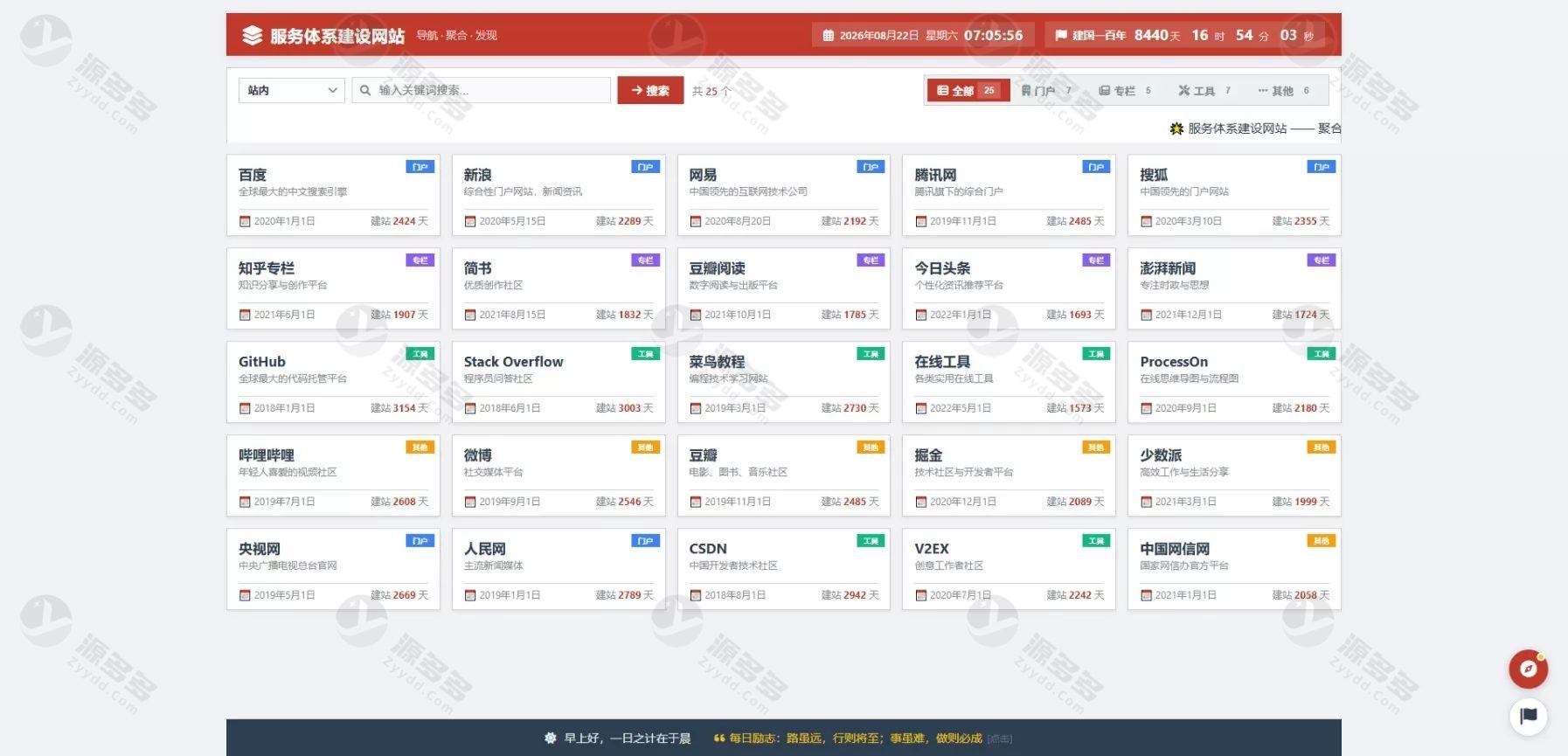Viewport: 1568px width, 756px height.
Task: Click 技术社区与开发者平台 on the 掘金 card
Action: point(964,472)
